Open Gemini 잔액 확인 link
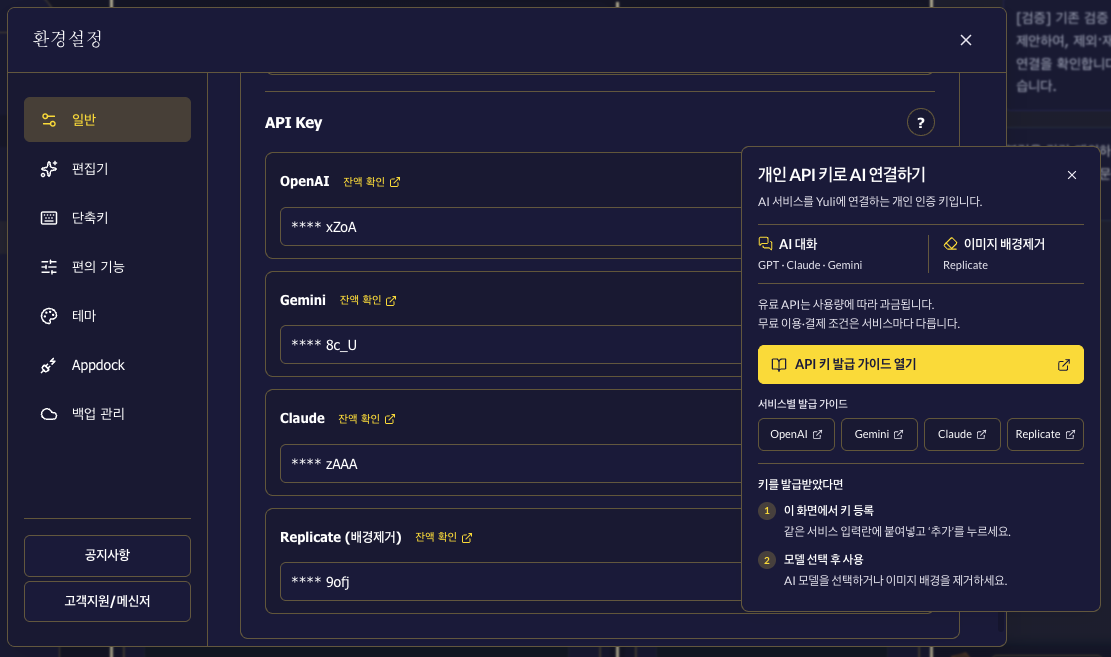The width and height of the screenshot is (1111, 657). coord(368,301)
